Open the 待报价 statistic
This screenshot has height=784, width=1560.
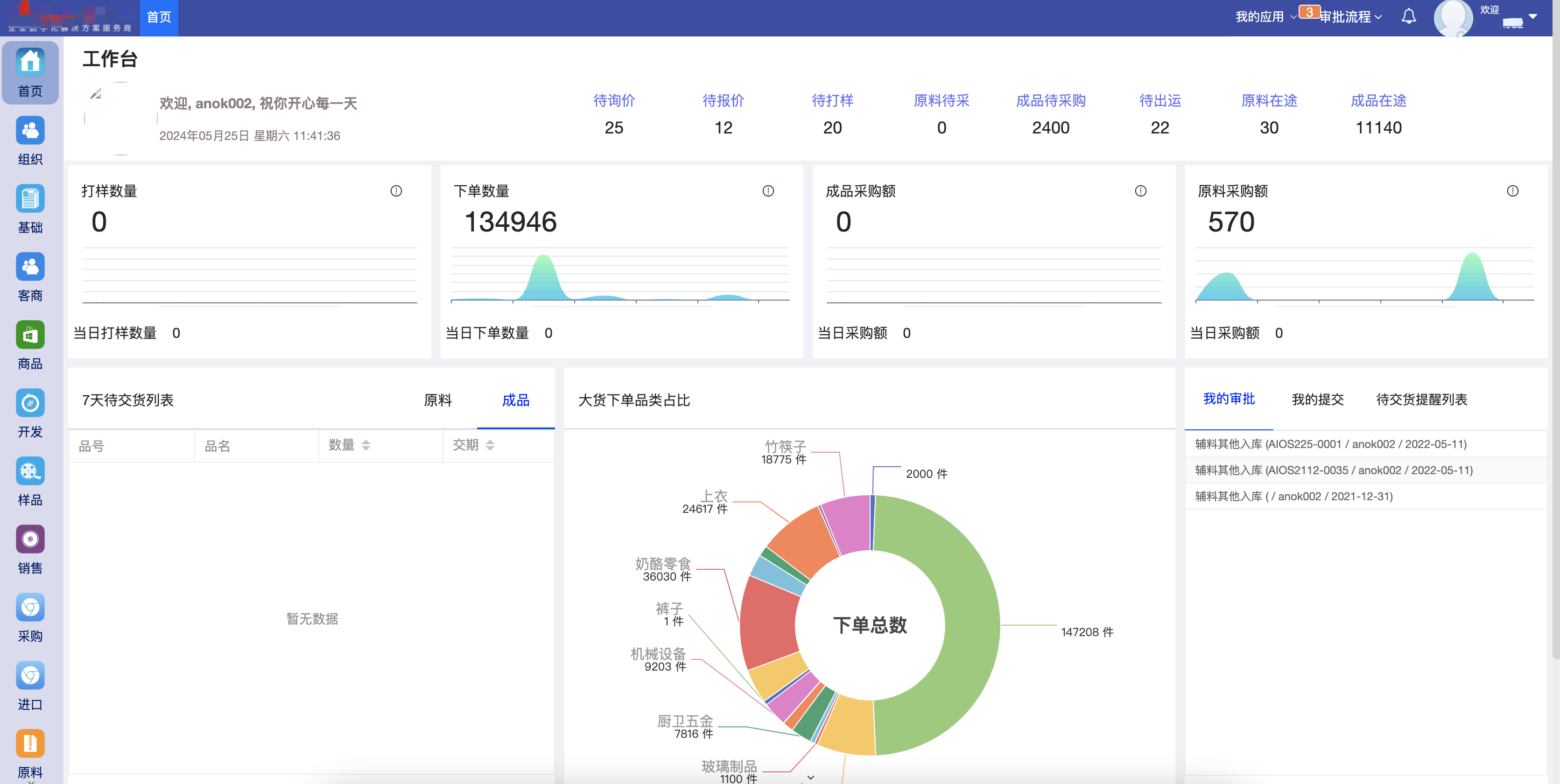pos(723,114)
